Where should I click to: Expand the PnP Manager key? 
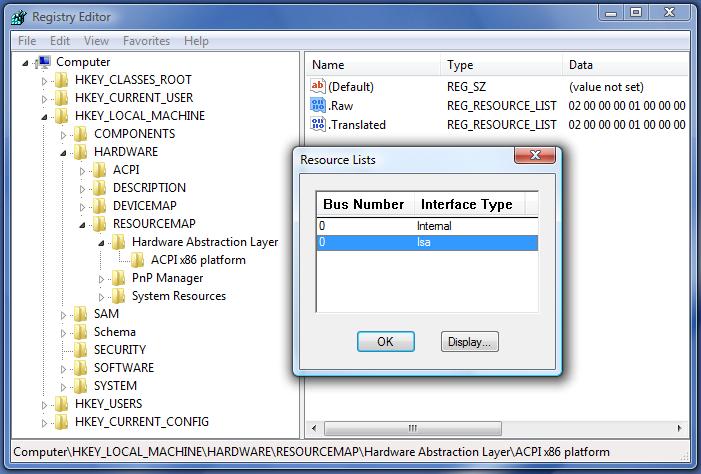click(x=101, y=279)
